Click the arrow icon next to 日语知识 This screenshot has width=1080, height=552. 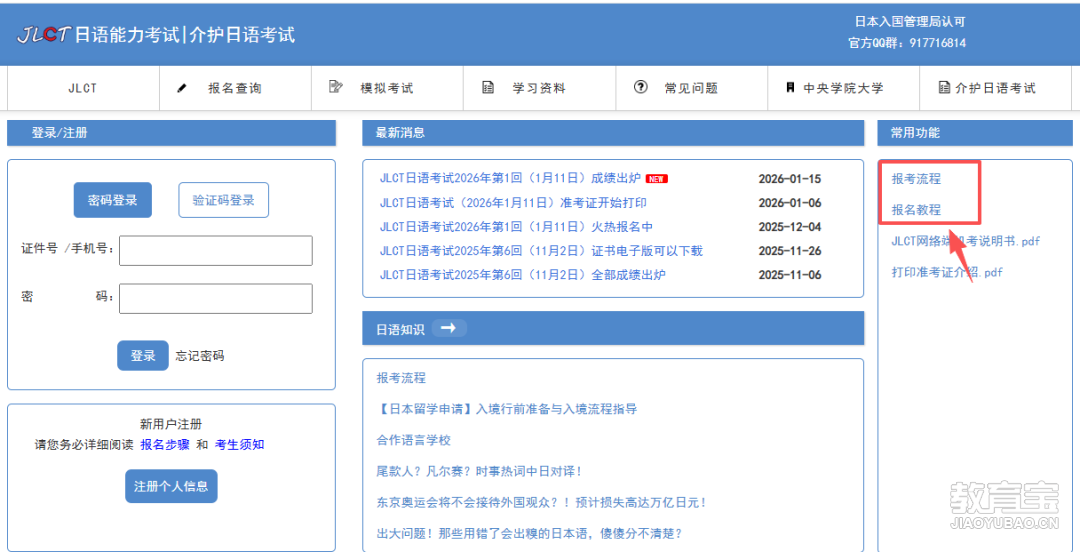448,328
